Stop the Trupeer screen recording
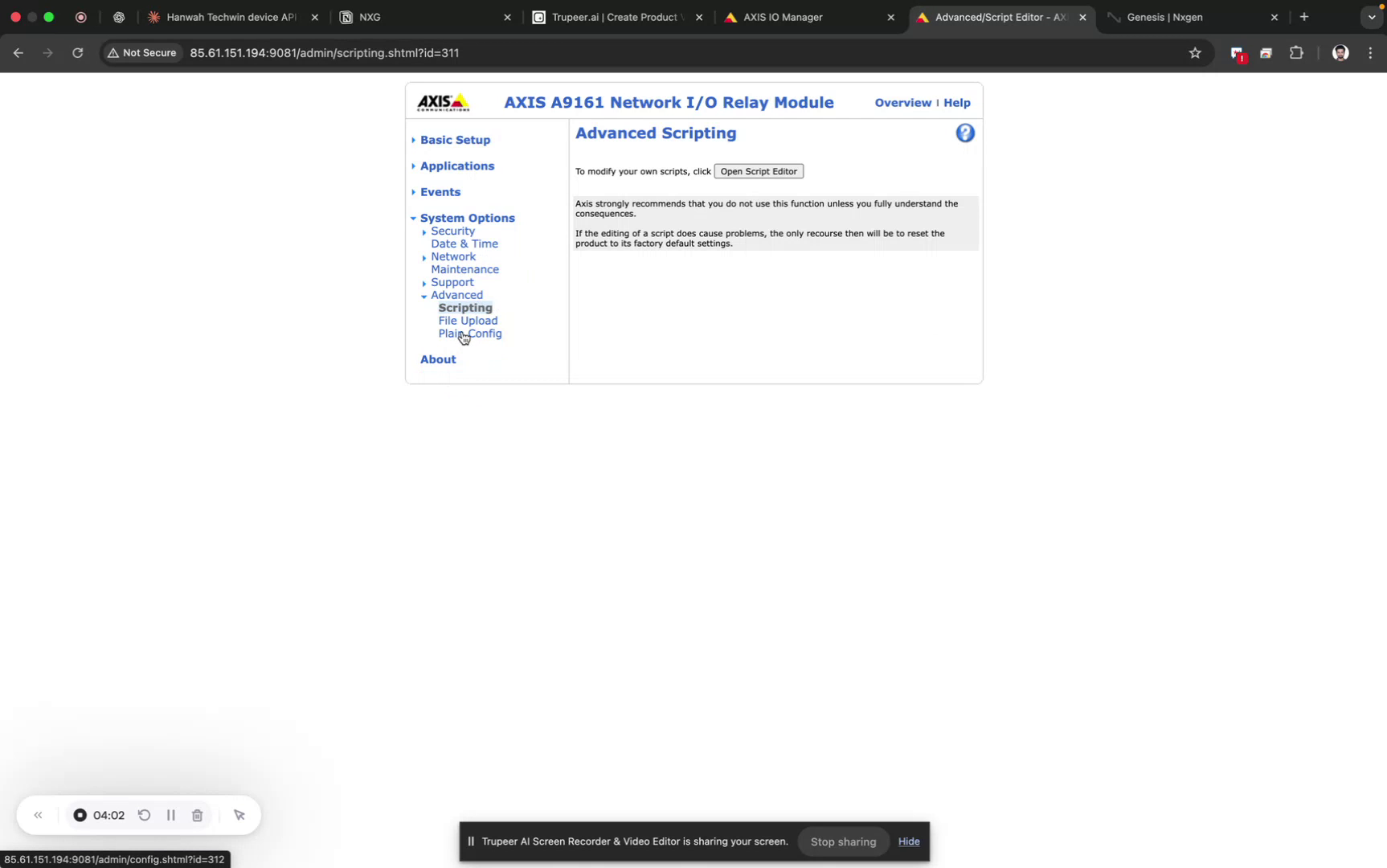 point(80,814)
